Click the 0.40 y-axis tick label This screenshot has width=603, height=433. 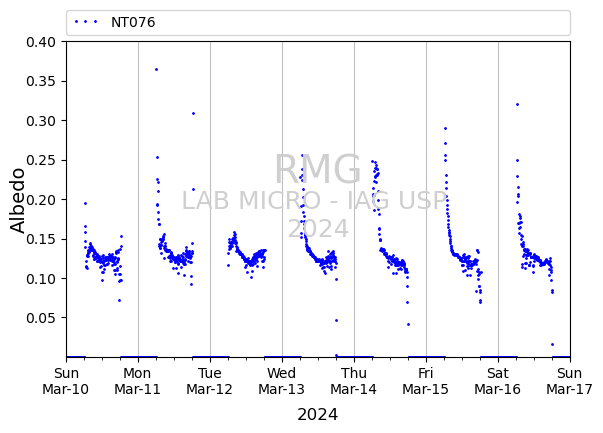41,42
